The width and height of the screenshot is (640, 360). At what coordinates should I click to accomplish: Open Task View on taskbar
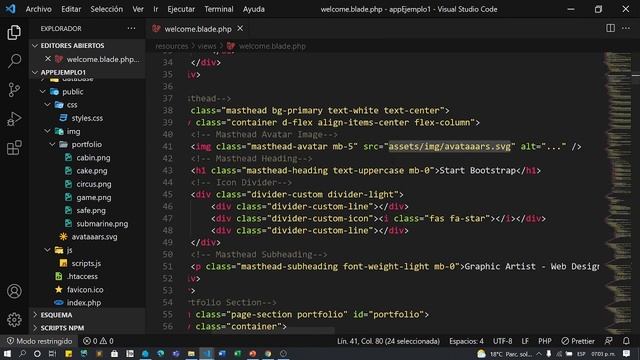(x=52, y=353)
